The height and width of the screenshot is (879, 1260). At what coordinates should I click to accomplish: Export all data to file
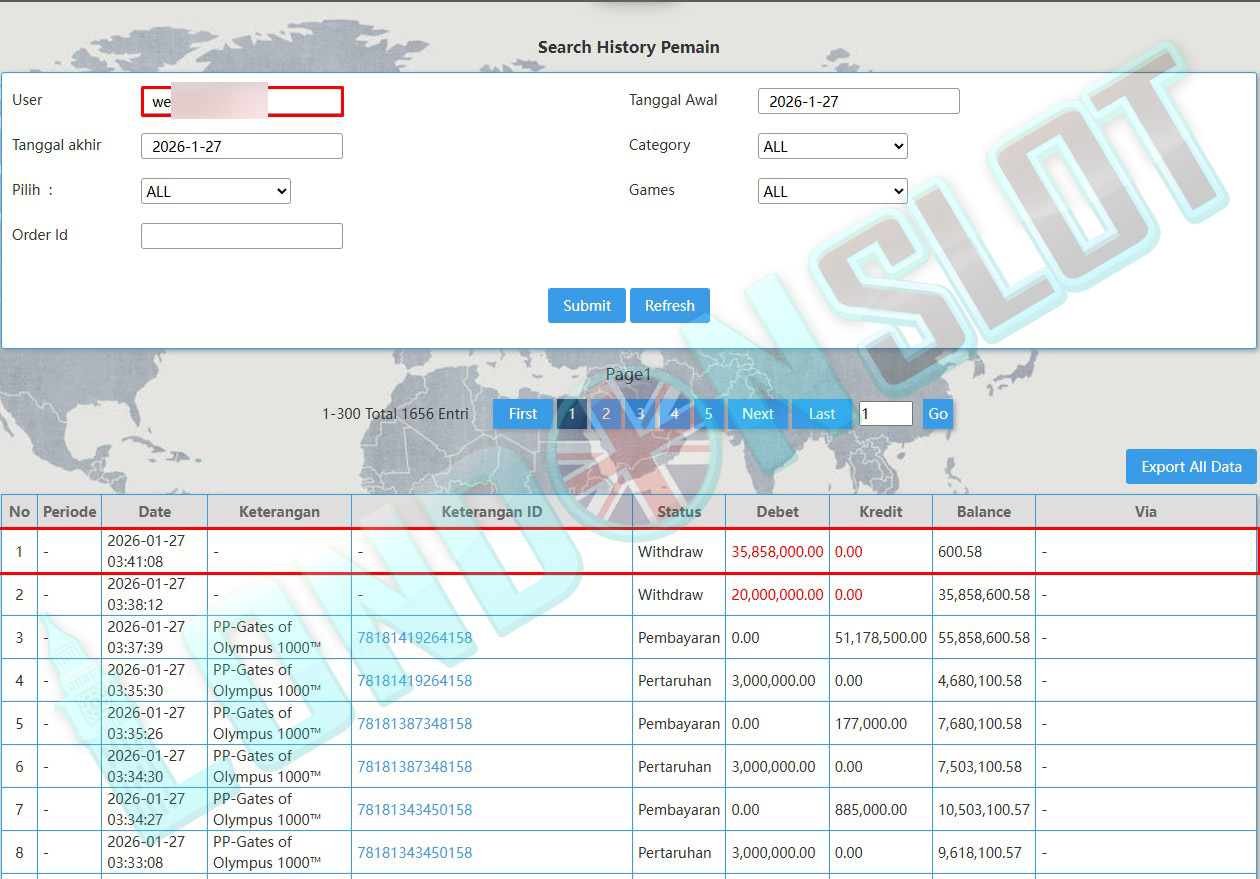[x=1190, y=467]
